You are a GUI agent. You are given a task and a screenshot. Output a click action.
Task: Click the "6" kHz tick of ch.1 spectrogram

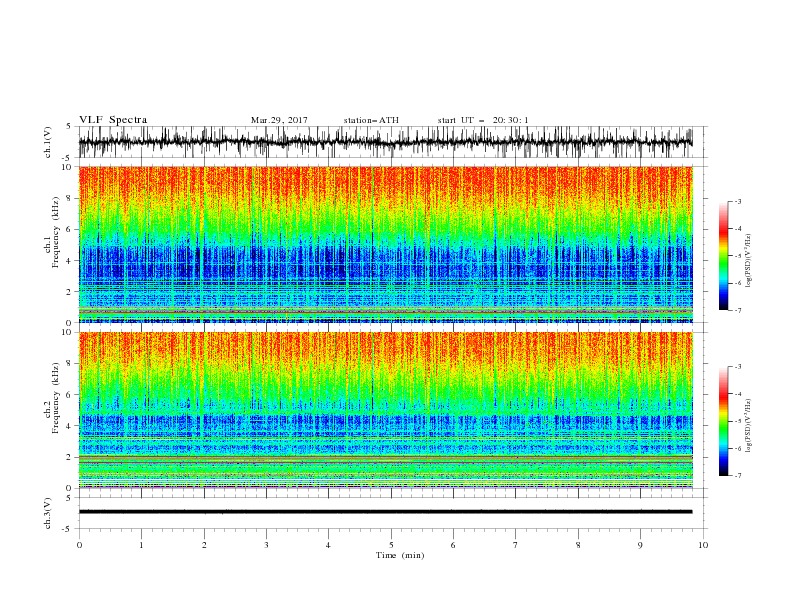point(69,229)
